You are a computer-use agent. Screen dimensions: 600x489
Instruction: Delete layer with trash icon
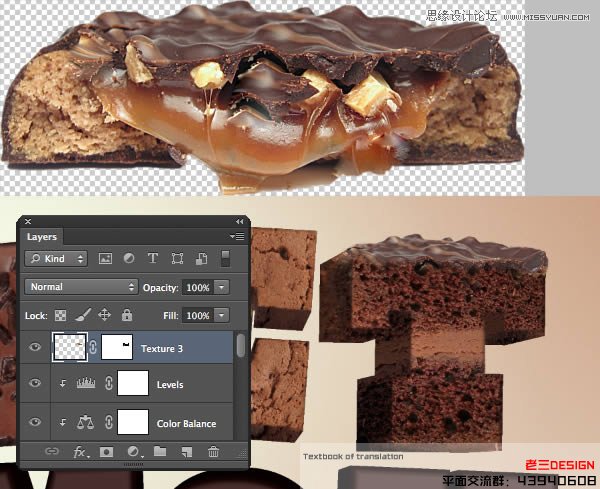click(214, 452)
